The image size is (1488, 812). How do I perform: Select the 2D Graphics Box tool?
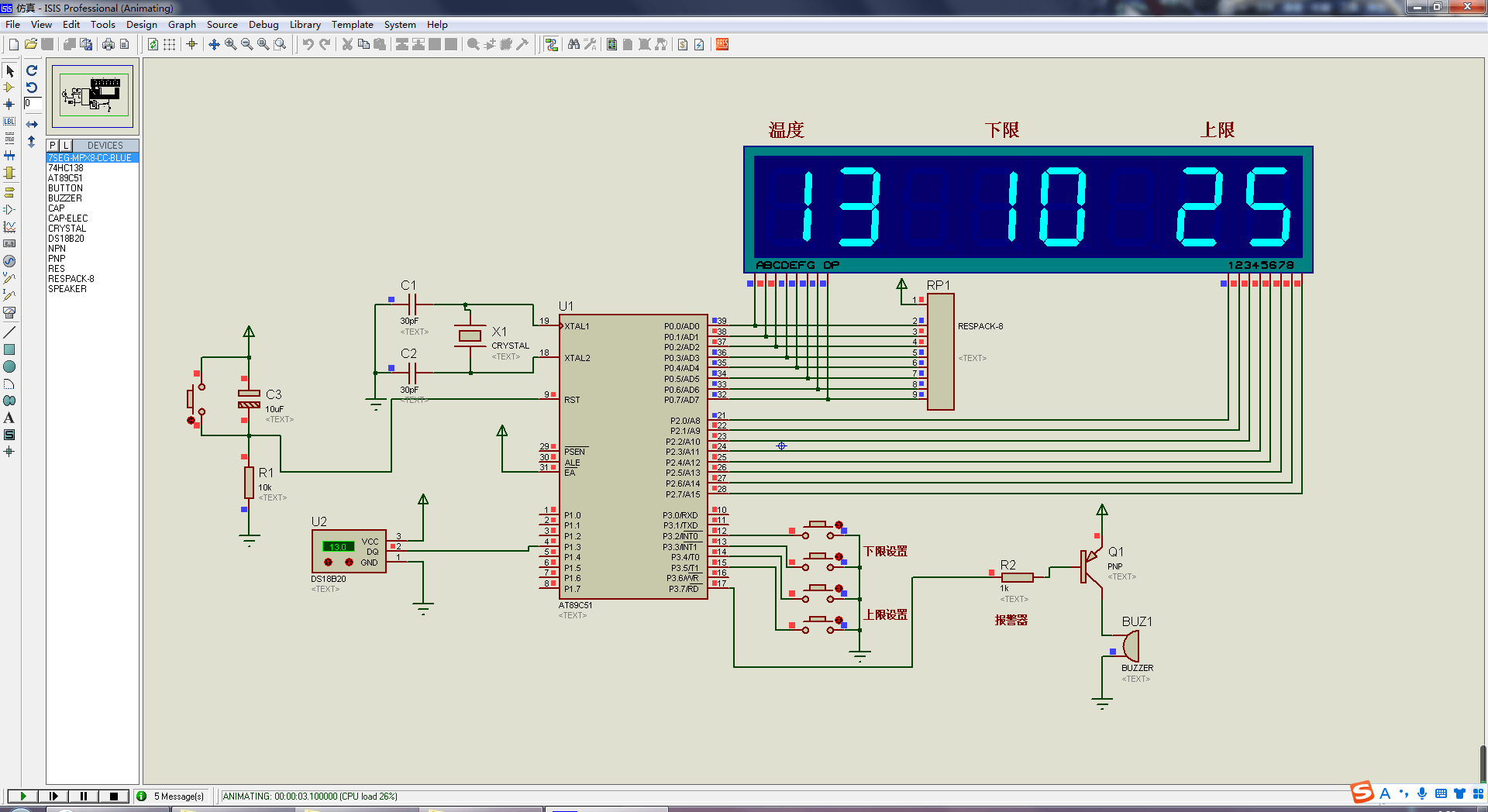(9, 349)
